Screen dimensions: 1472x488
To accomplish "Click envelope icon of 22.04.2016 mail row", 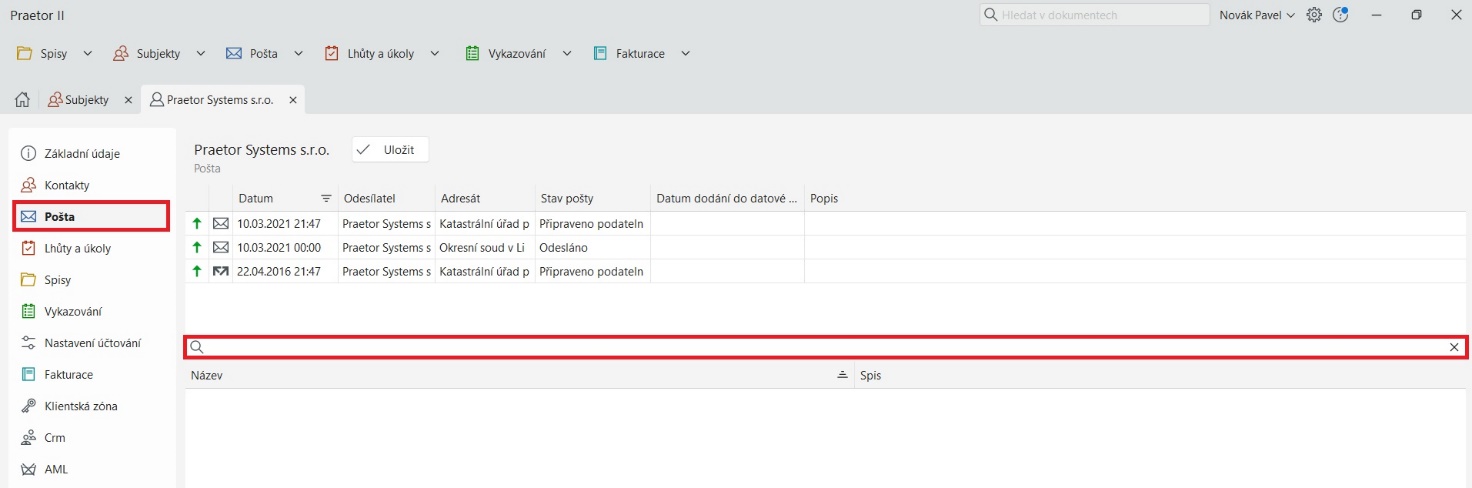I will pyautogui.click(x=221, y=271).
